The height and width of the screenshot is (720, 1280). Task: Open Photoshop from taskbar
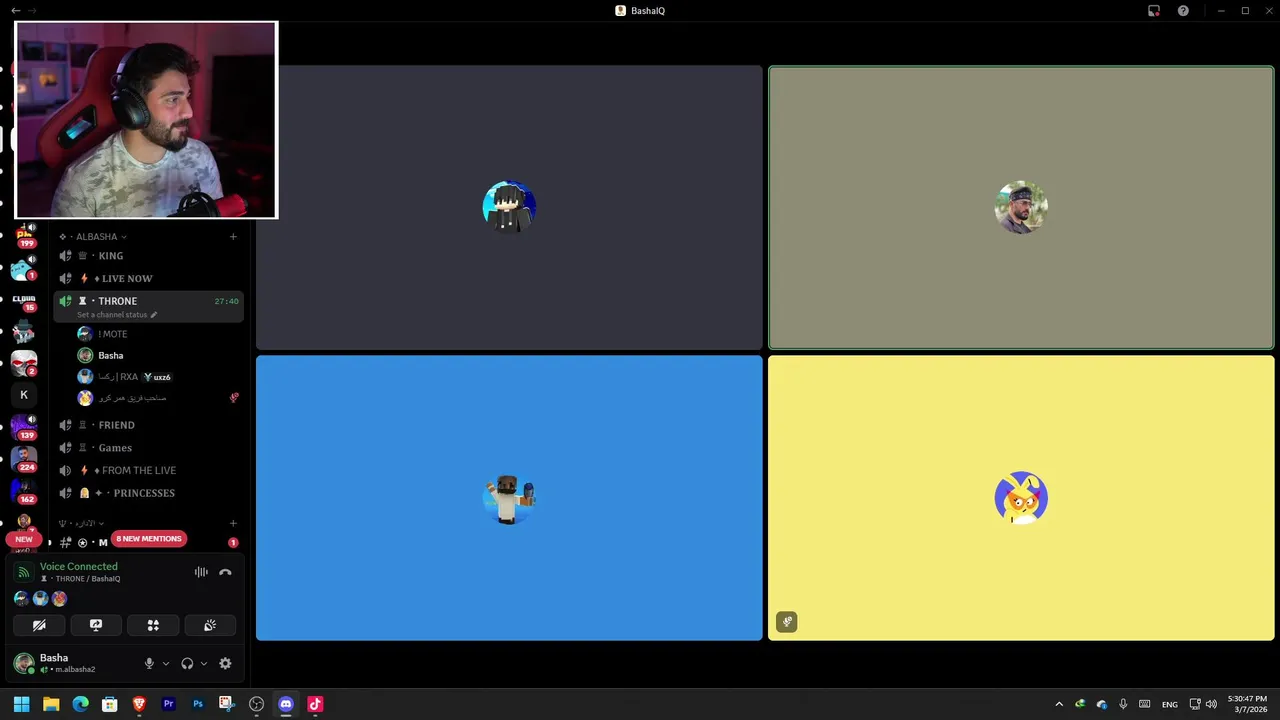tap(198, 704)
